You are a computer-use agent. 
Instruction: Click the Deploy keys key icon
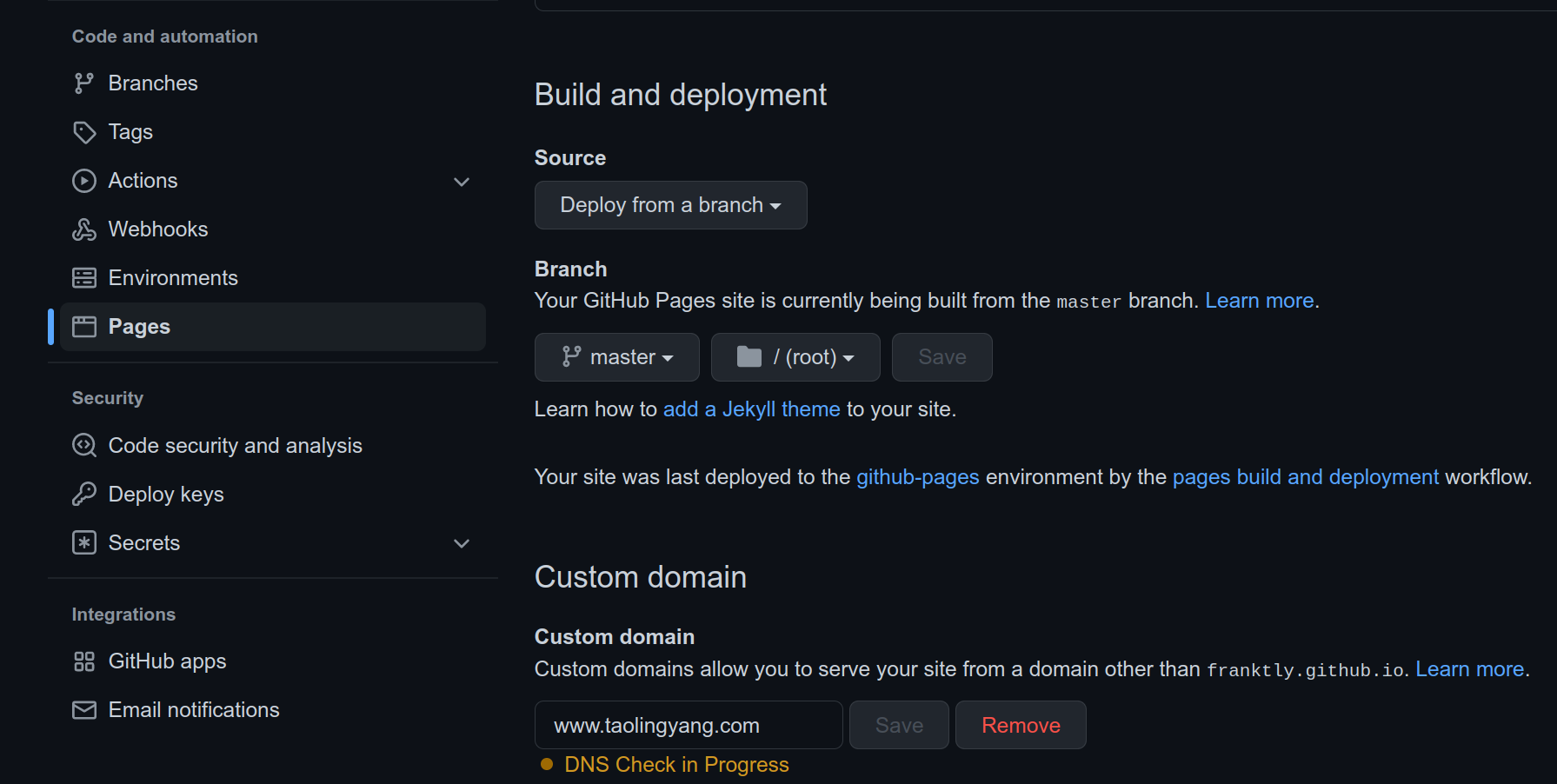click(x=83, y=495)
